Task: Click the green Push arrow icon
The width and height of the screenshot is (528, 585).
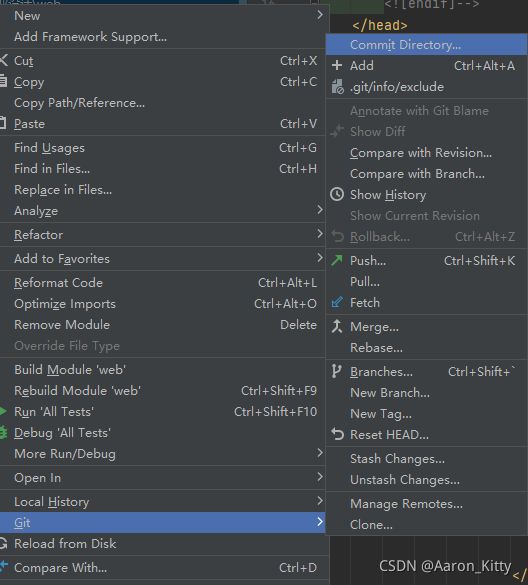Action: point(337,260)
